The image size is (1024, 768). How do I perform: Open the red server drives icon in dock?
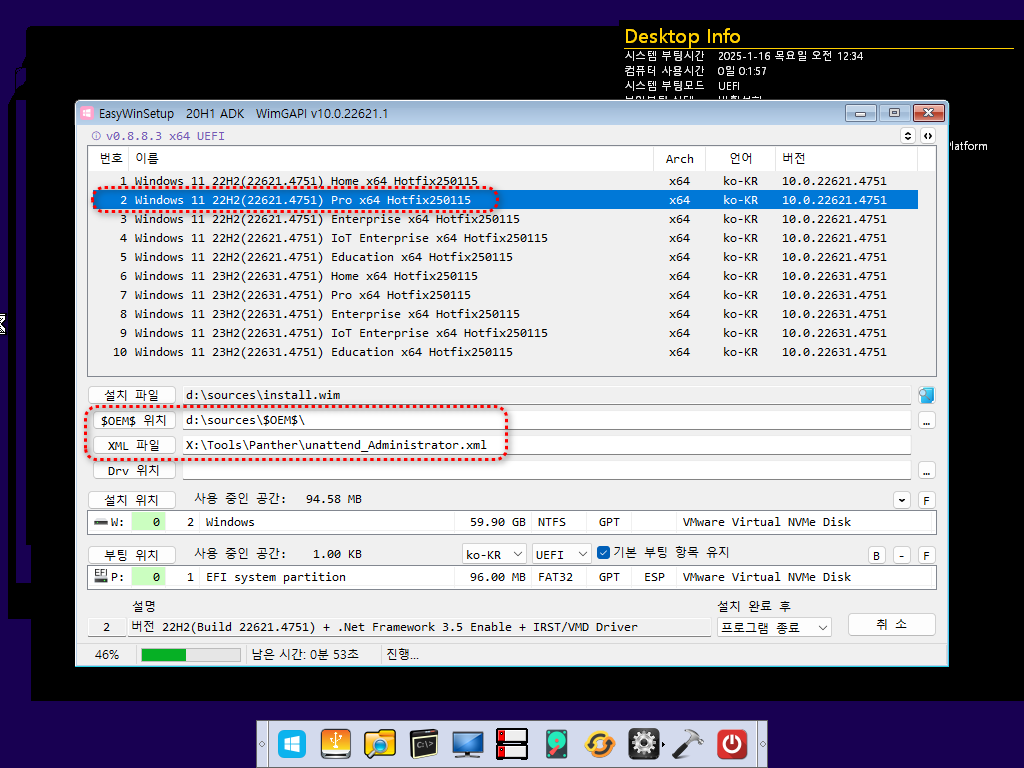pyautogui.click(x=512, y=744)
